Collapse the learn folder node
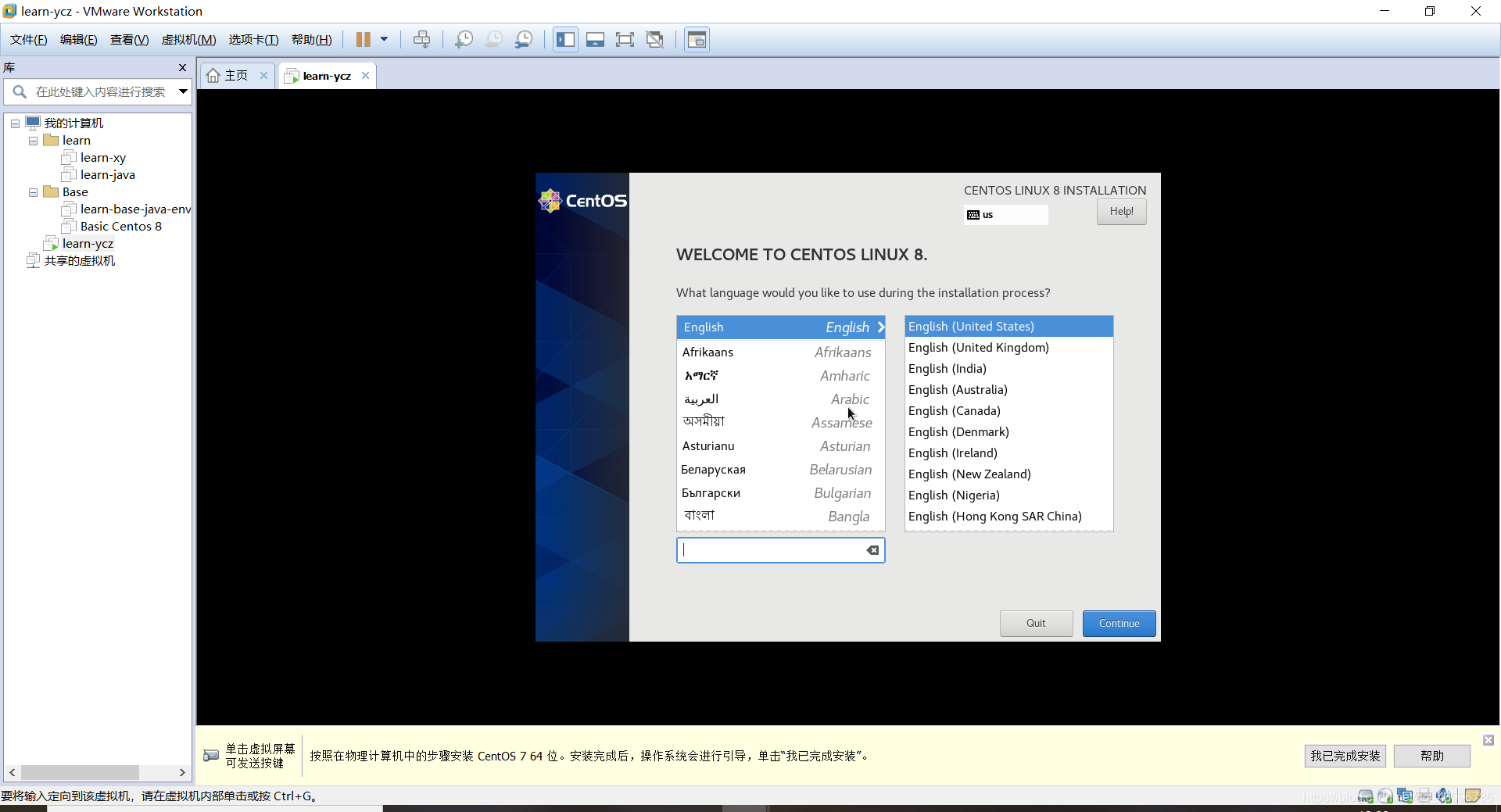Image resolution: width=1501 pixels, height=812 pixels. (33, 141)
